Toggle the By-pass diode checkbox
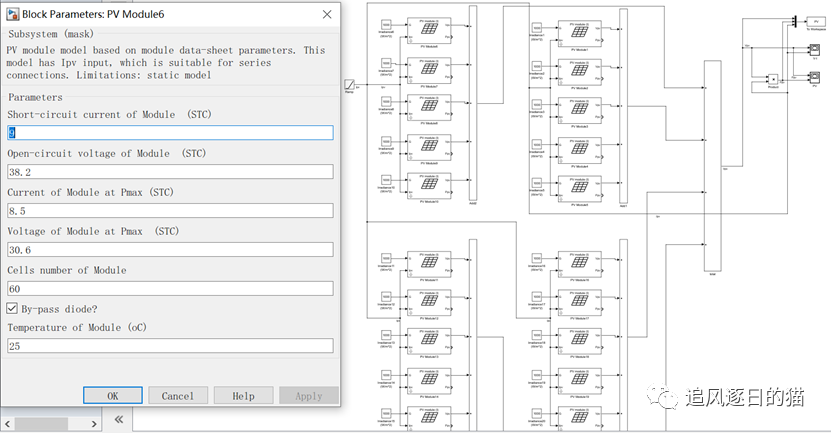831x433 pixels. tap(12, 308)
